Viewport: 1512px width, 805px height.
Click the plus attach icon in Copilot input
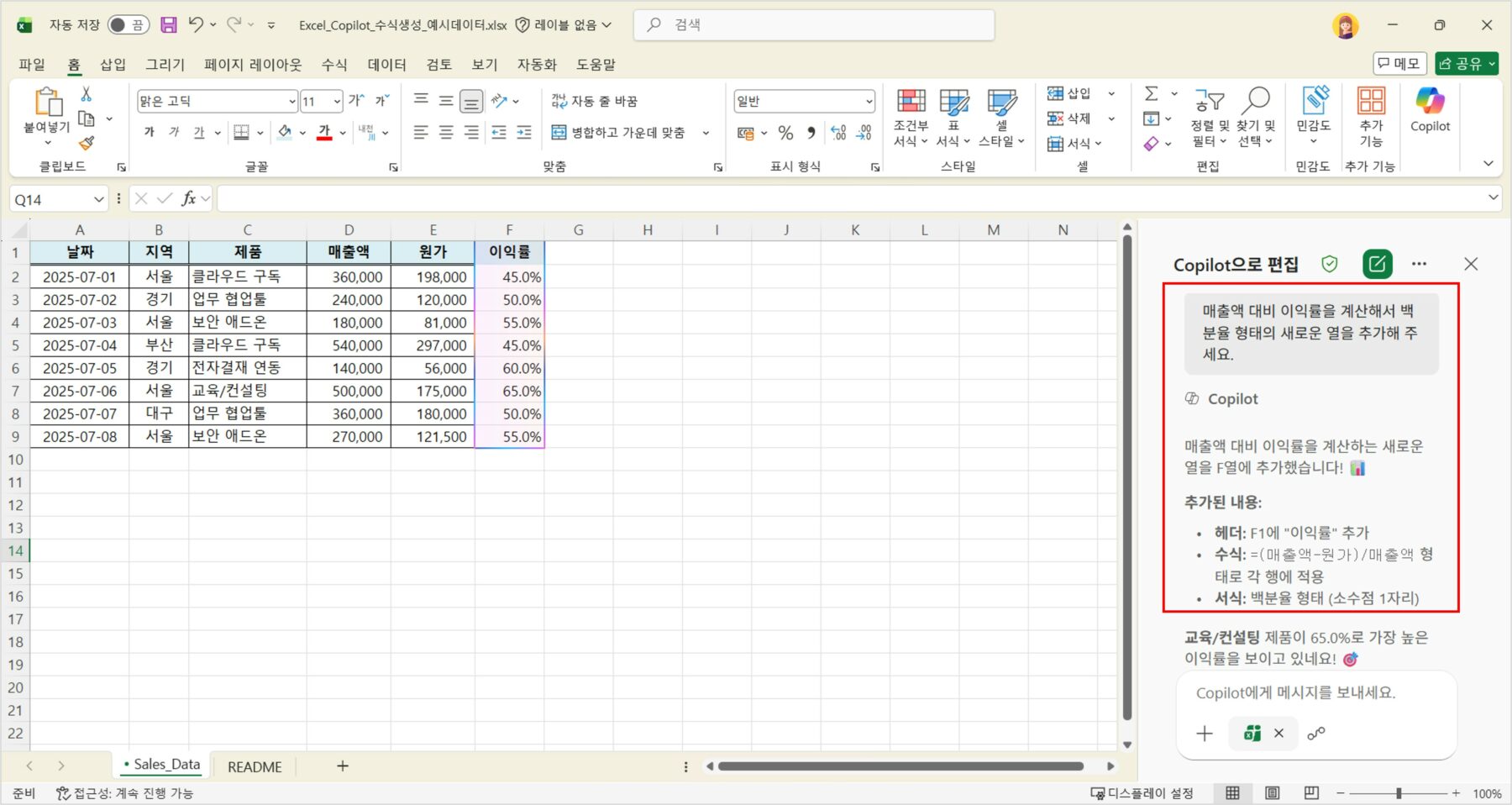[1205, 734]
